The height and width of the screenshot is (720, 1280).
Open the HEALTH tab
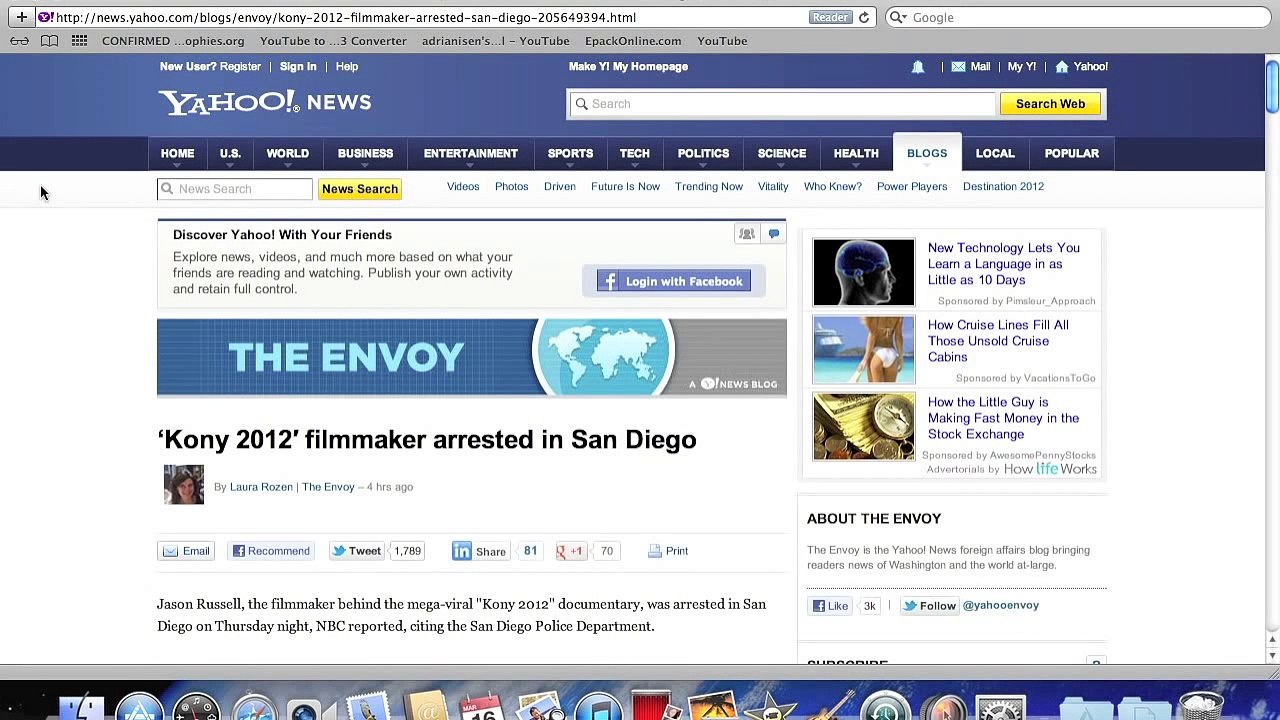(x=856, y=154)
